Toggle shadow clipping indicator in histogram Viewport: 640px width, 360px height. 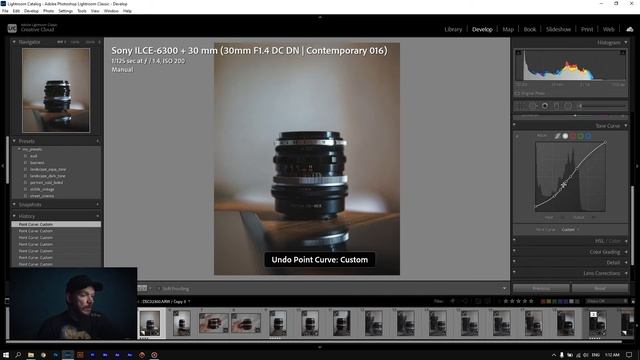click(518, 53)
